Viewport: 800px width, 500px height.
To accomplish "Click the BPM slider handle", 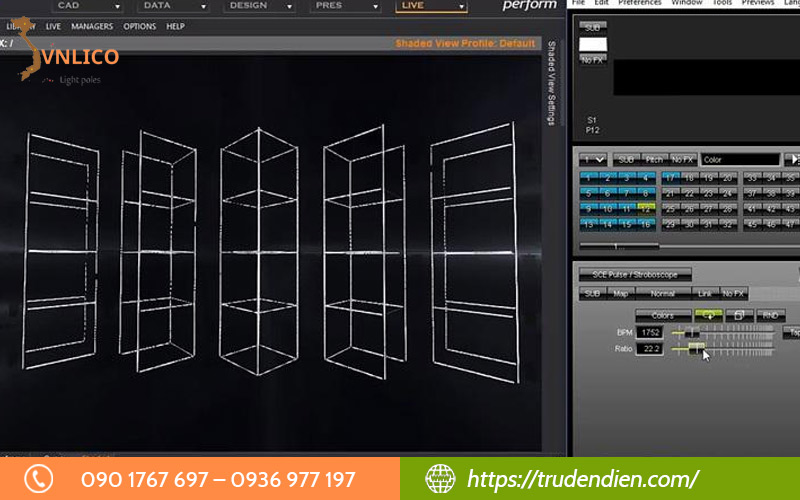I will 692,333.
